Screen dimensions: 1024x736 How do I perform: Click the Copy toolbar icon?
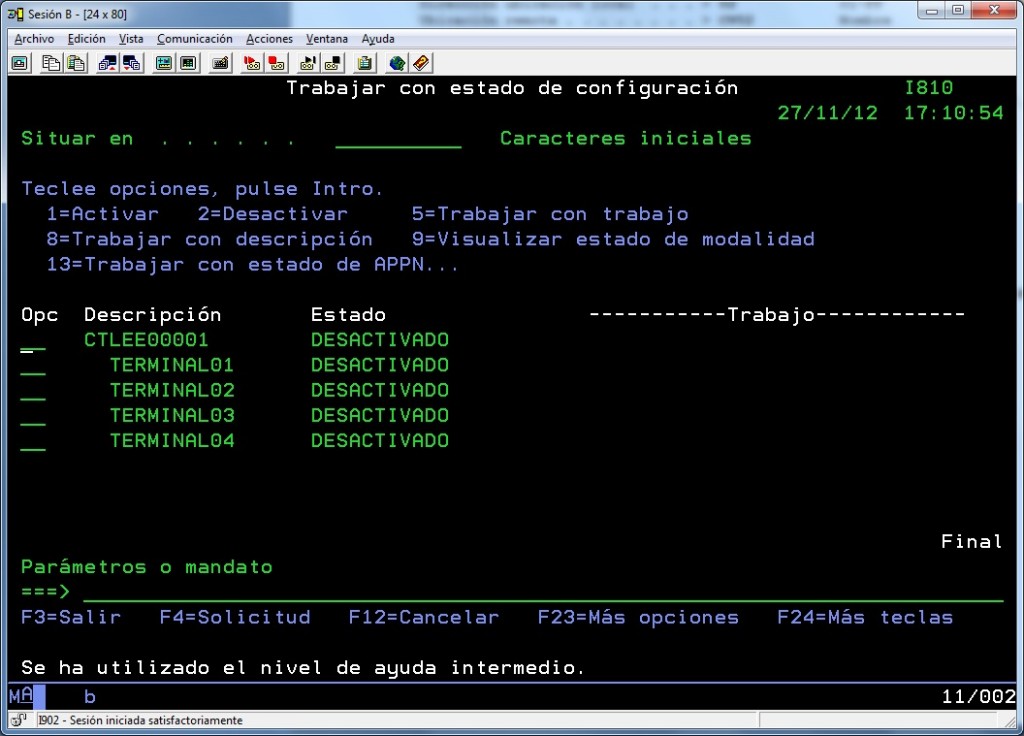click(x=51, y=63)
